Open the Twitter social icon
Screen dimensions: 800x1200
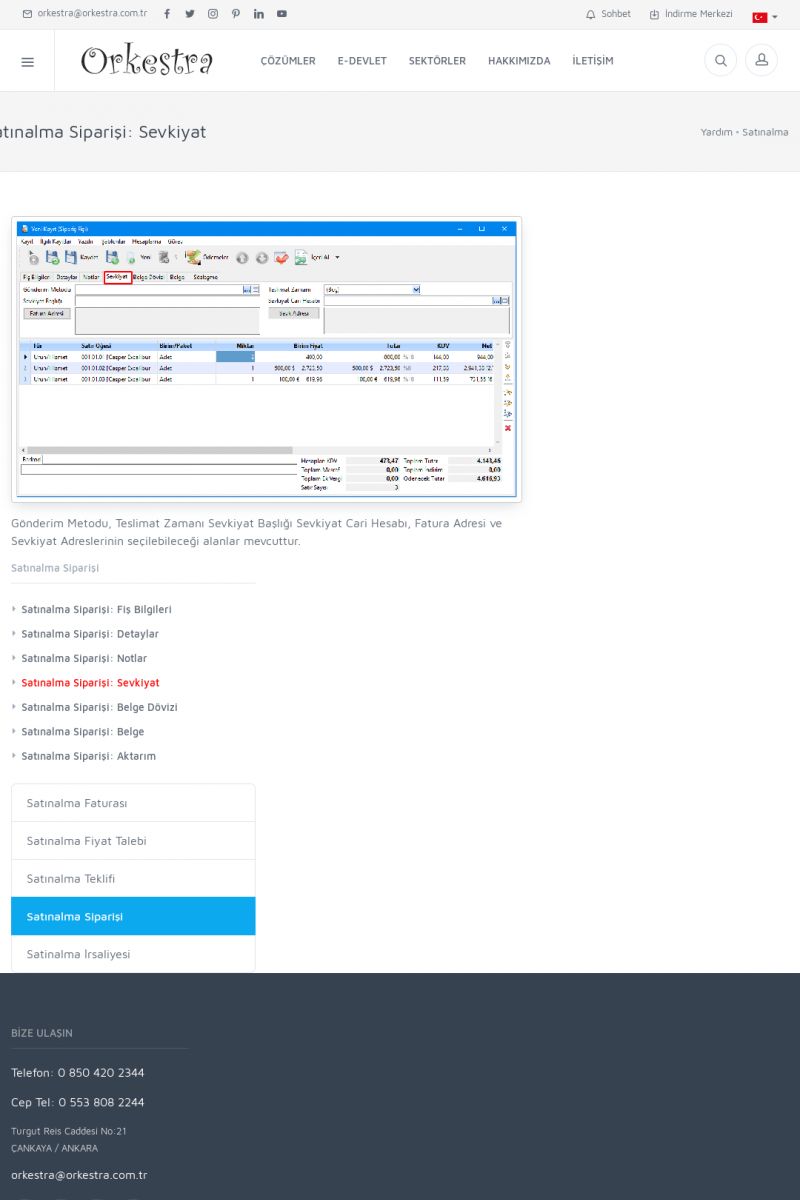point(190,14)
